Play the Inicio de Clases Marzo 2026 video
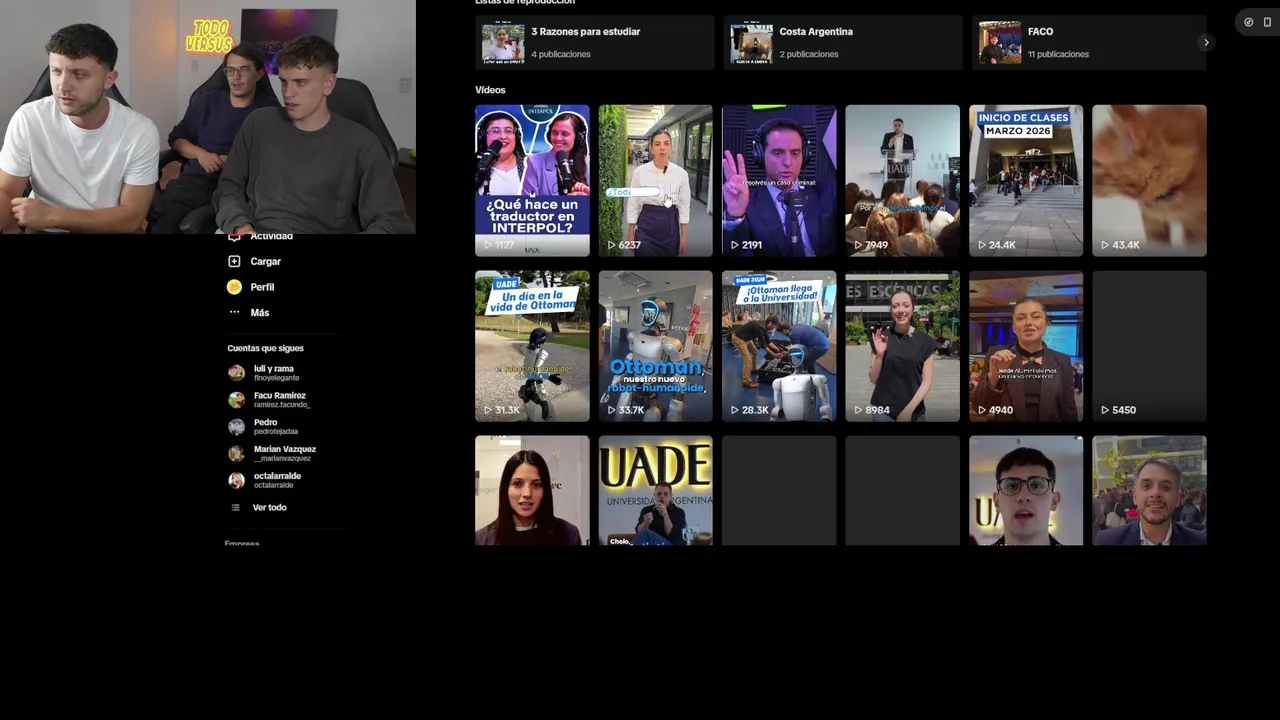 pos(1026,181)
